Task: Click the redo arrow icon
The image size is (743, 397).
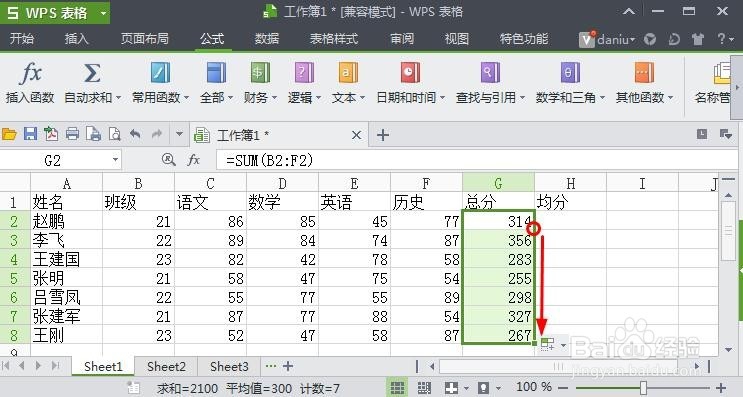Action: click(157, 134)
